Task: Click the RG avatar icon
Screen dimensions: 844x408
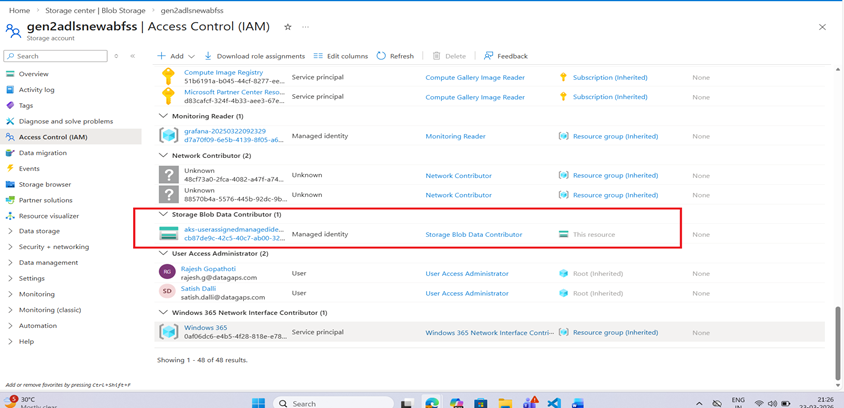Action: (167, 272)
